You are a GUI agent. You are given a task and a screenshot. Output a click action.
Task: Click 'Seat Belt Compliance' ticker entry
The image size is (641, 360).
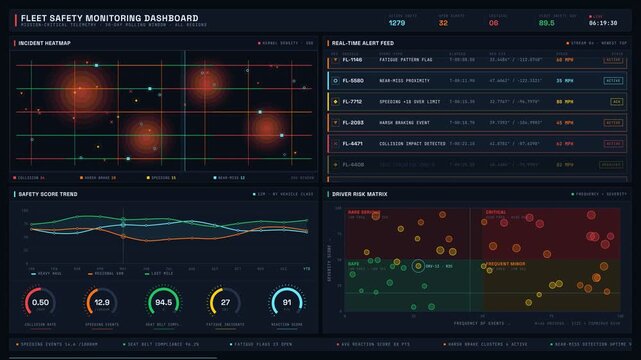161,344
